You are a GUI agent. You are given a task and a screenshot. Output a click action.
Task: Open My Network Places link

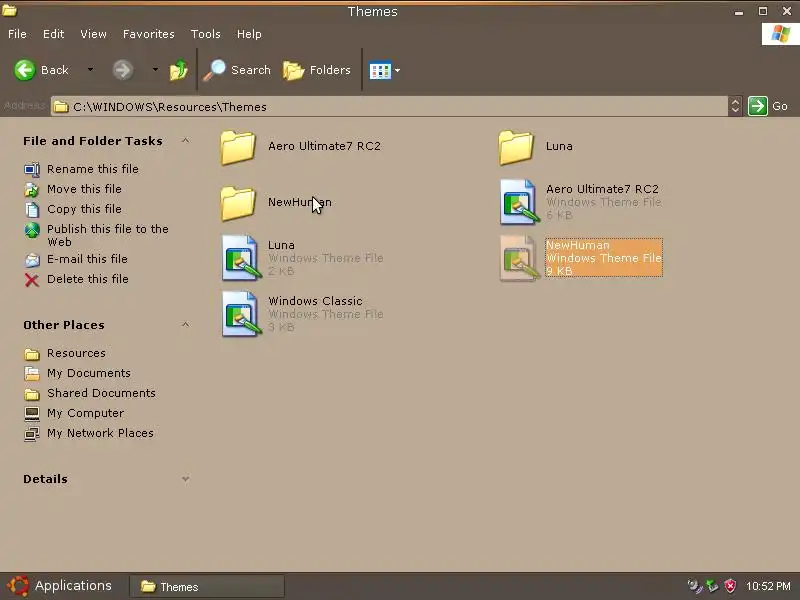(100, 433)
